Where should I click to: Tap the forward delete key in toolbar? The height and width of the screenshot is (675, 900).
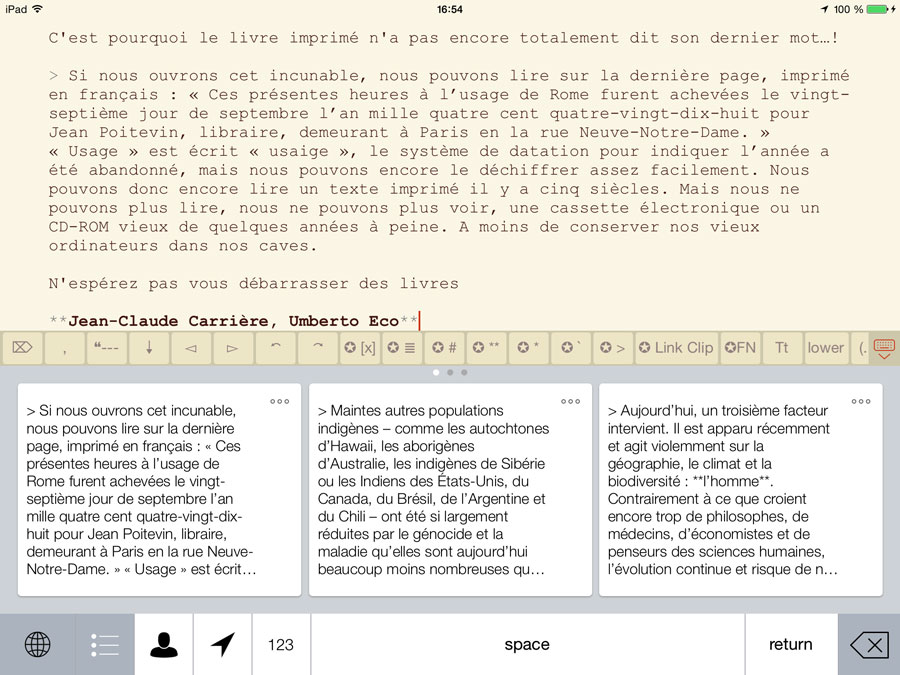point(22,348)
